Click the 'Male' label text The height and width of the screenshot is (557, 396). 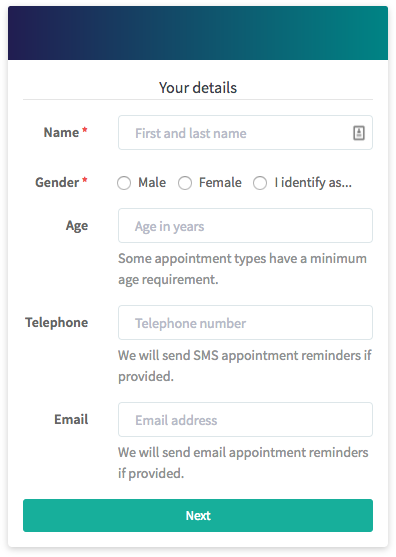(152, 183)
